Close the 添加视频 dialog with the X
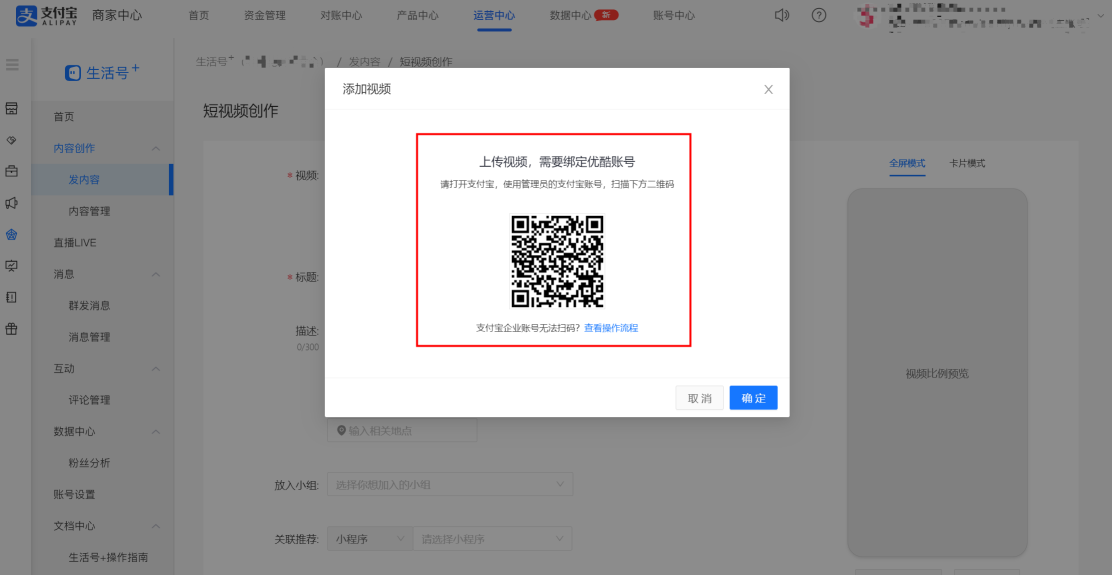This screenshot has height=575, width=1112. [768, 89]
